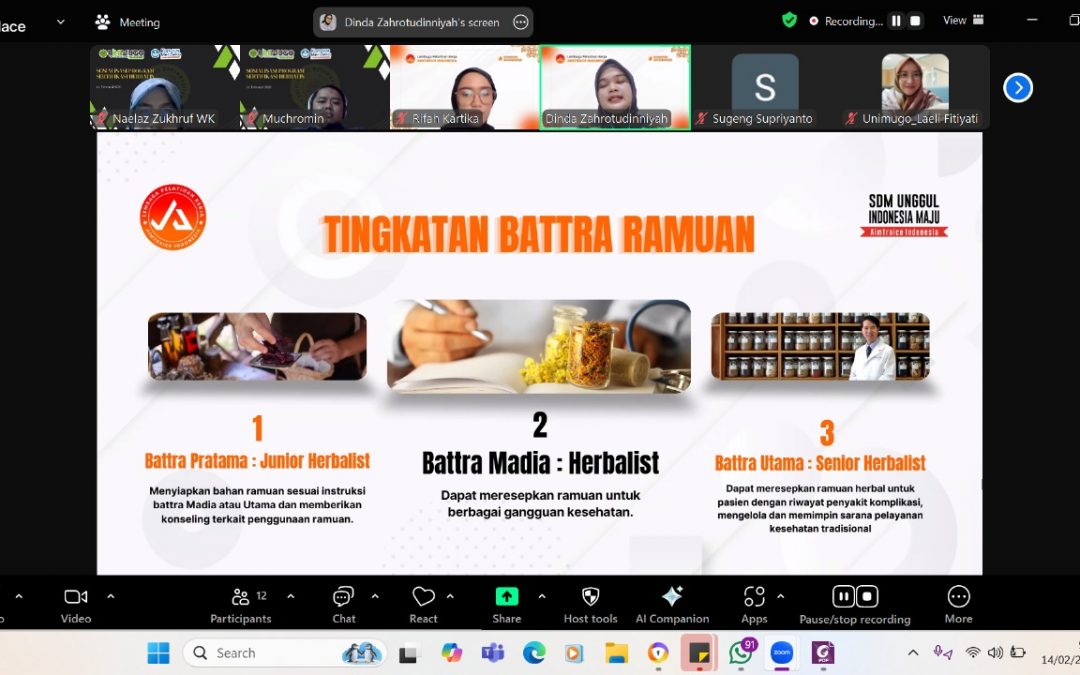Open the Participants panel

240,605
